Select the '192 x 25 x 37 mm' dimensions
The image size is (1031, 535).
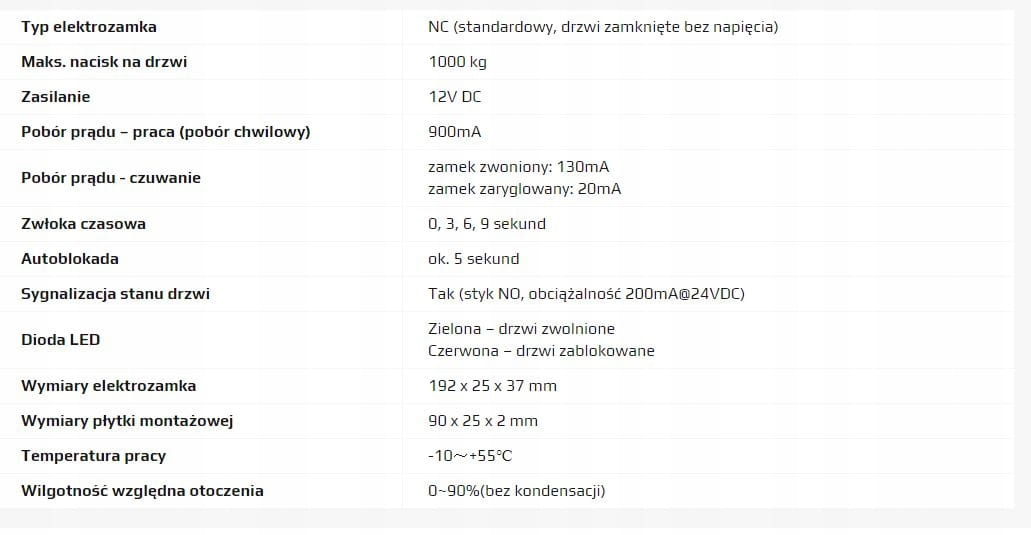coord(492,386)
